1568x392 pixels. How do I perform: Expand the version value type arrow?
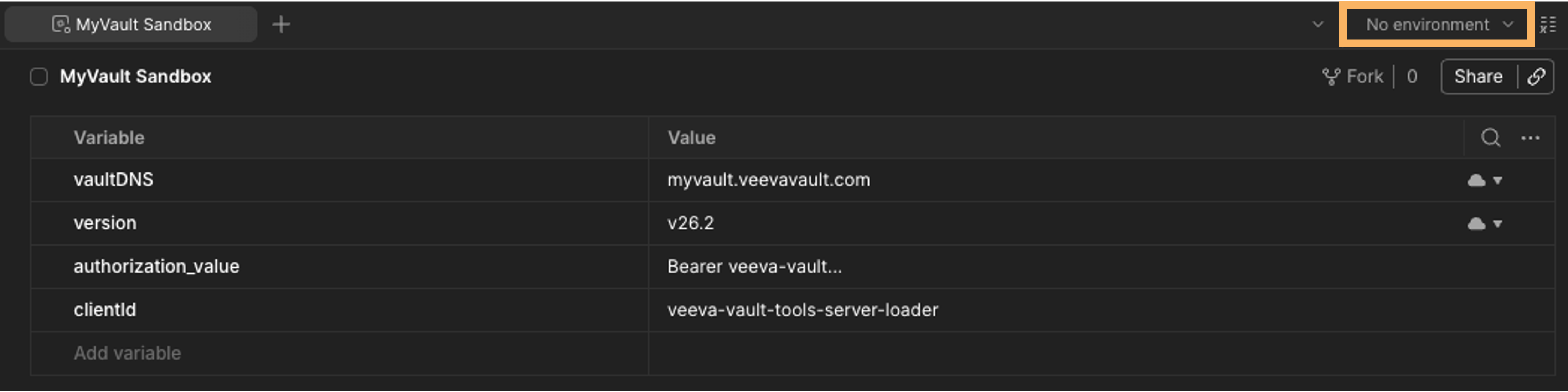[1497, 224]
